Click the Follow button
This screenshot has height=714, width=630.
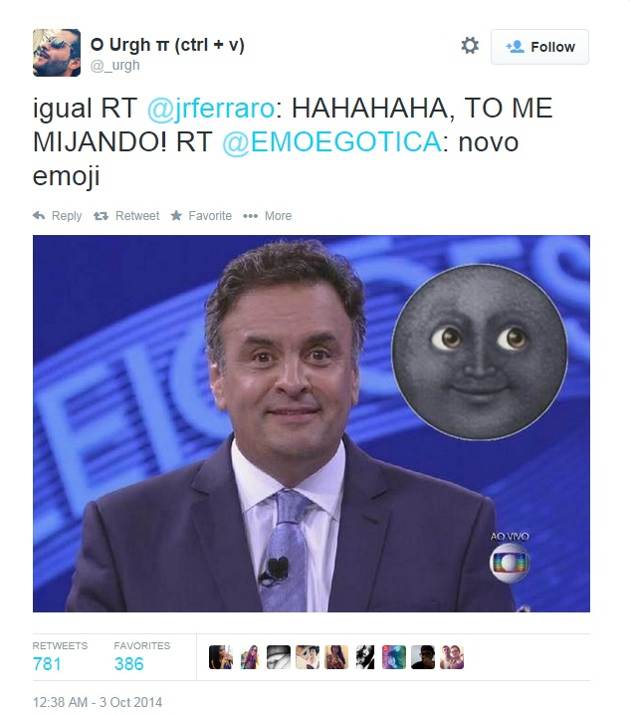pyautogui.click(x=539, y=47)
